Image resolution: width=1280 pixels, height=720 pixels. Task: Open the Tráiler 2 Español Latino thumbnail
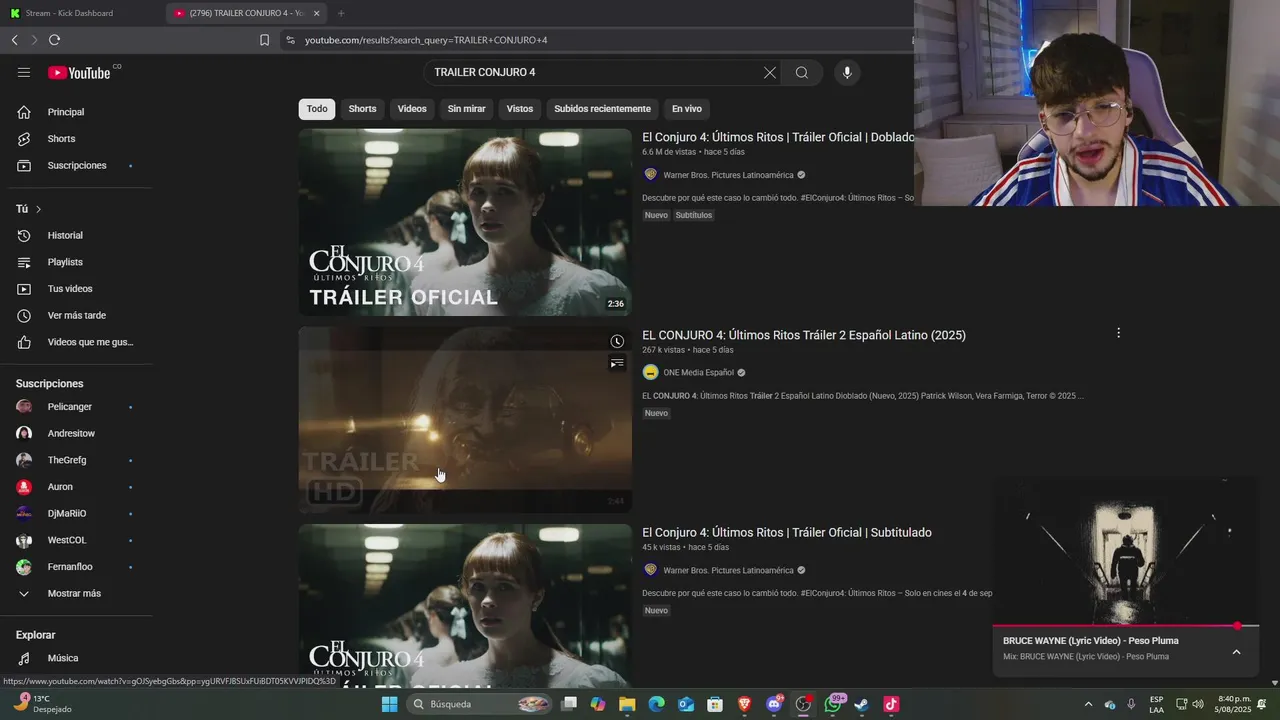(x=465, y=420)
